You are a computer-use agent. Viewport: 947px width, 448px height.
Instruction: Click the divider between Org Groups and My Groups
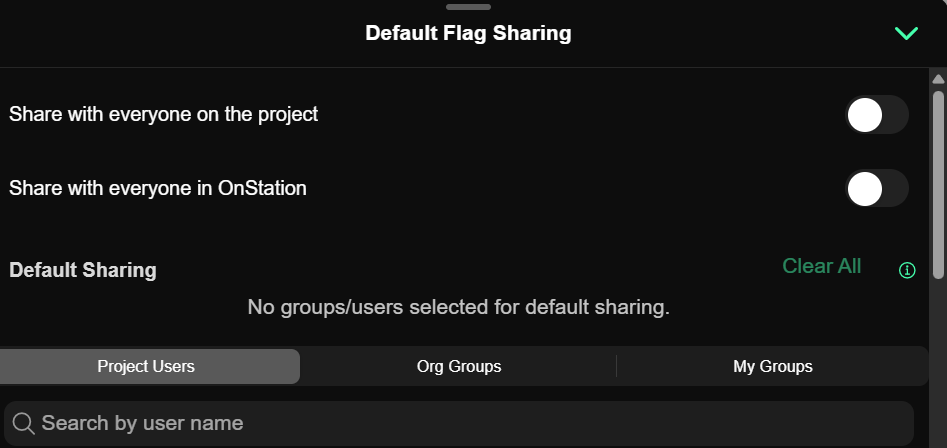click(x=617, y=366)
